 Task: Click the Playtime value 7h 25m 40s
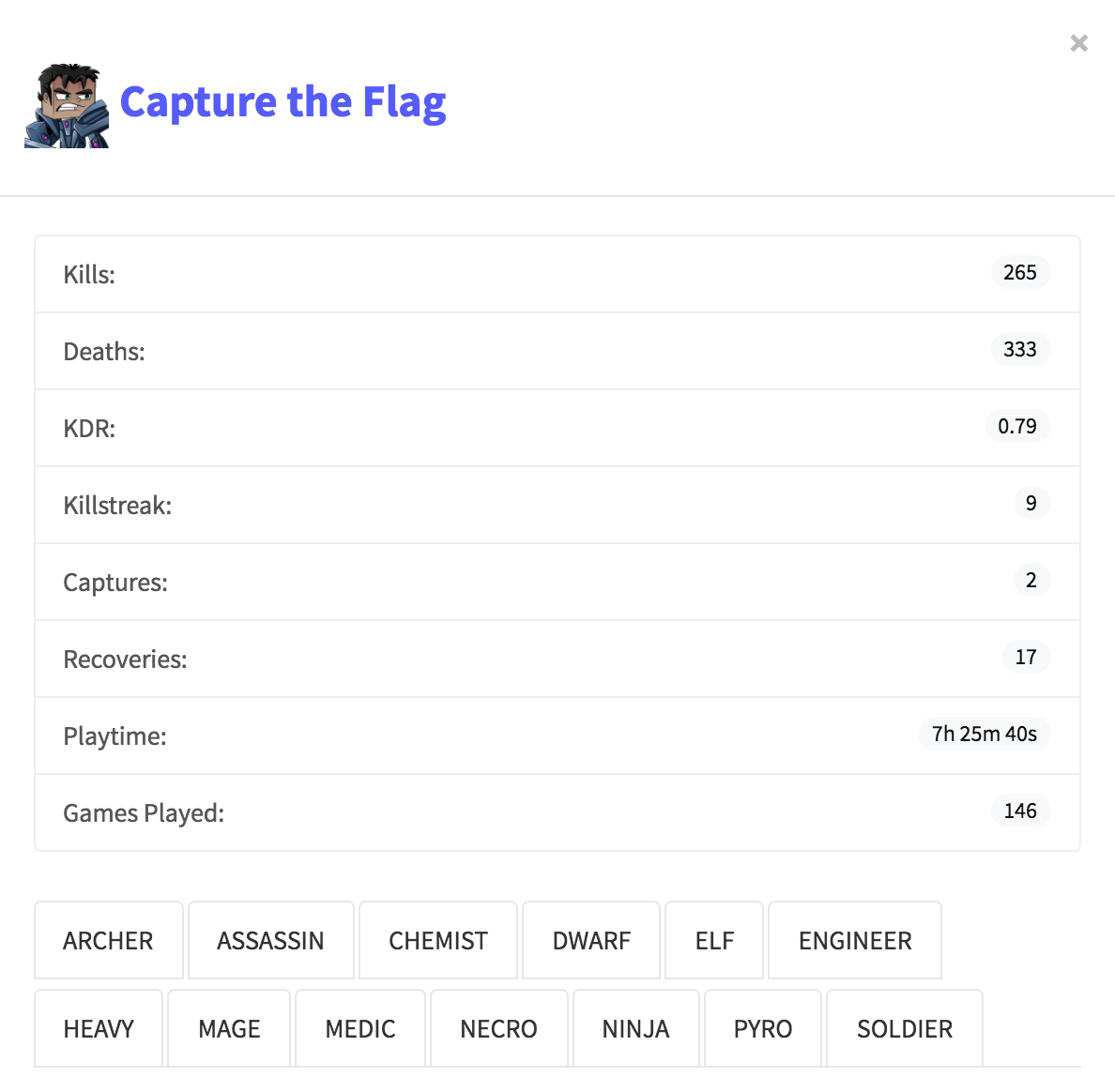984,735
